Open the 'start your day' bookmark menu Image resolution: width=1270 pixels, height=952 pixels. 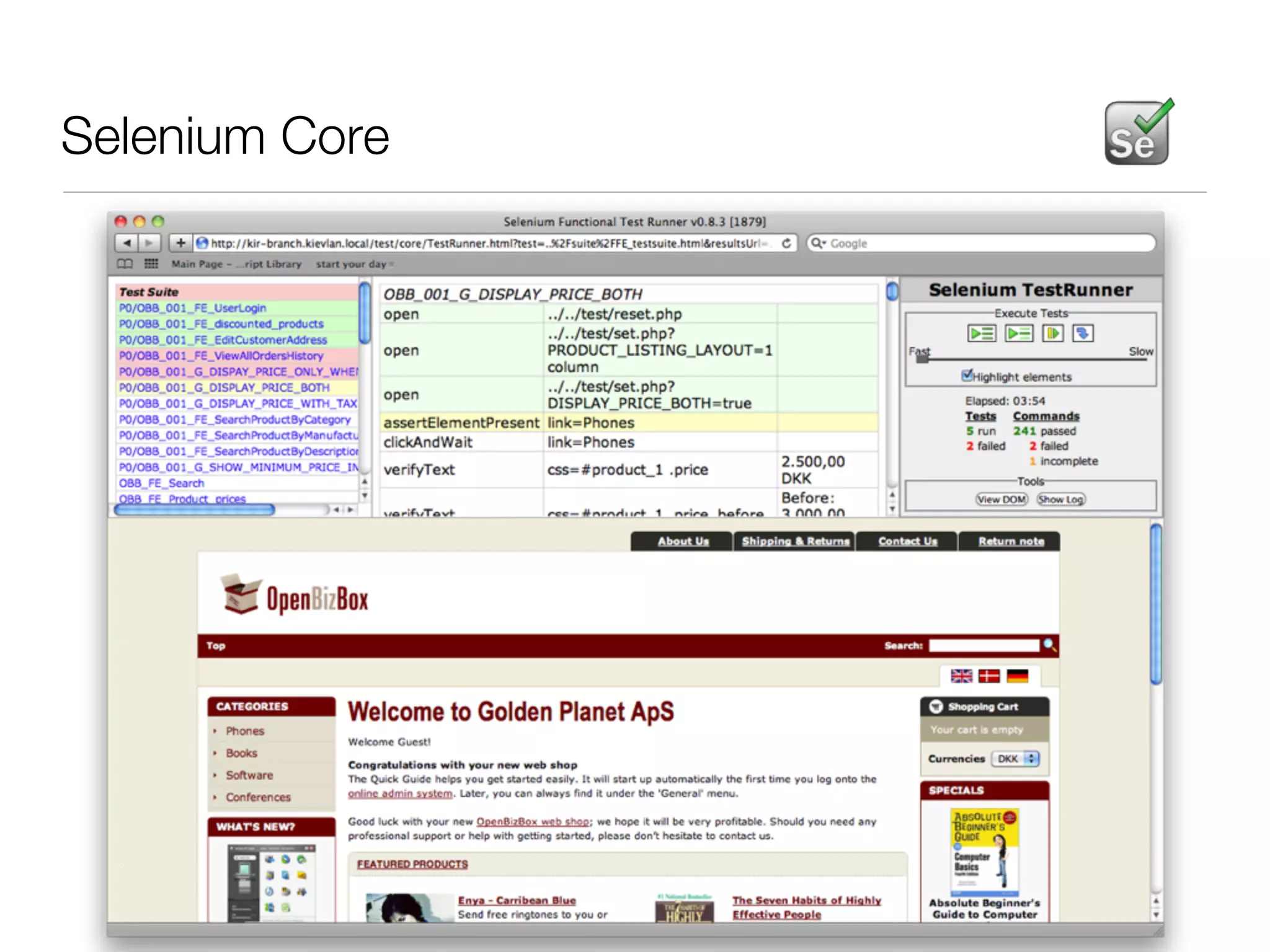(354, 264)
